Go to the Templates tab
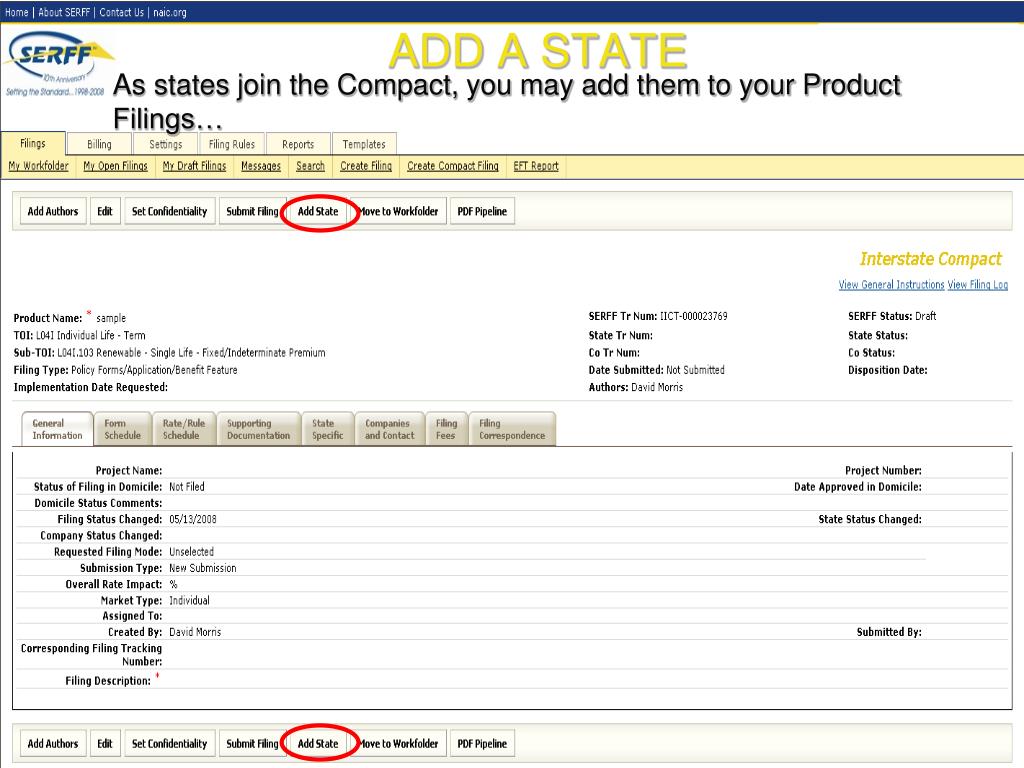The width and height of the screenshot is (1024, 768). point(364,144)
